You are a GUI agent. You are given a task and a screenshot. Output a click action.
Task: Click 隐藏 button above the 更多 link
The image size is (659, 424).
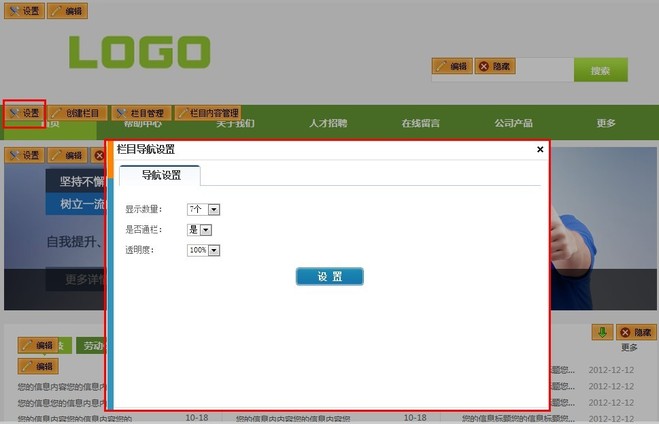[x=636, y=332]
